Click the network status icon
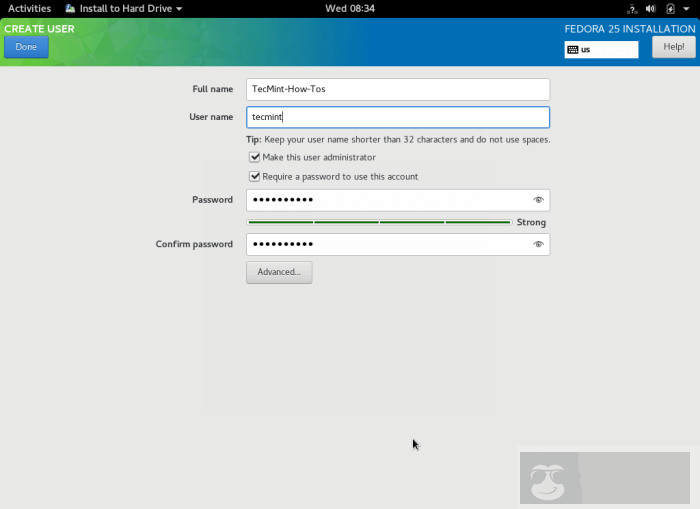 [632, 8]
